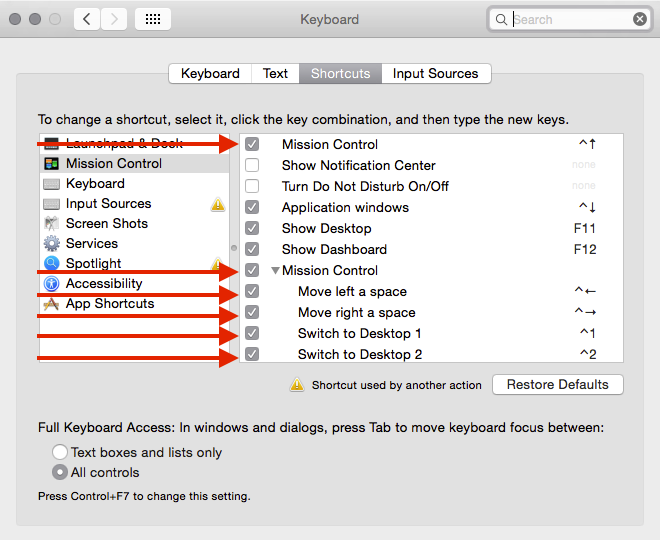Click the F11 key combination
The width and height of the screenshot is (660, 540).
[585, 229]
